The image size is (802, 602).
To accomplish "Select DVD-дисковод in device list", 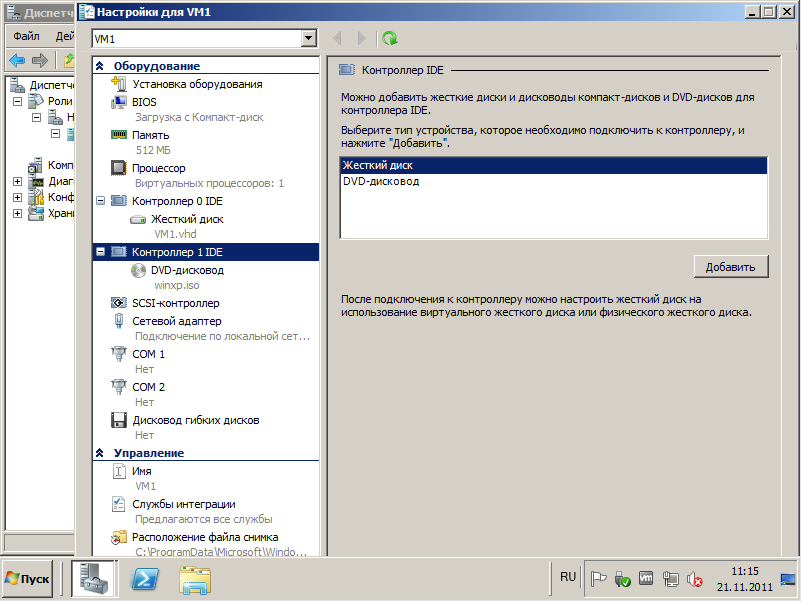I will (x=553, y=181).
